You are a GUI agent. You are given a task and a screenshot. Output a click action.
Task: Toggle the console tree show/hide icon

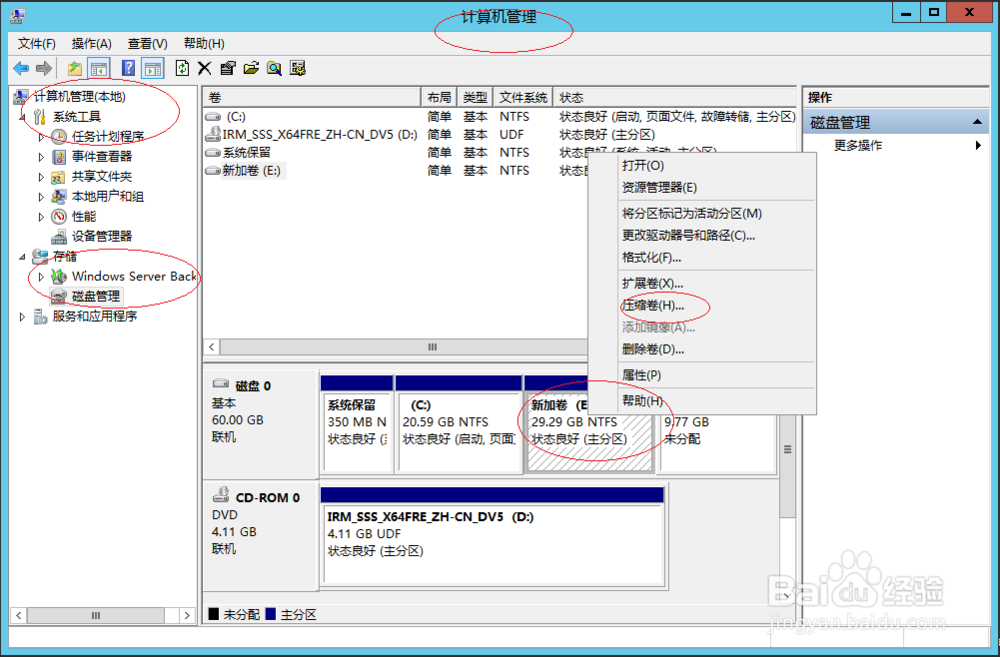pos(98,68)
